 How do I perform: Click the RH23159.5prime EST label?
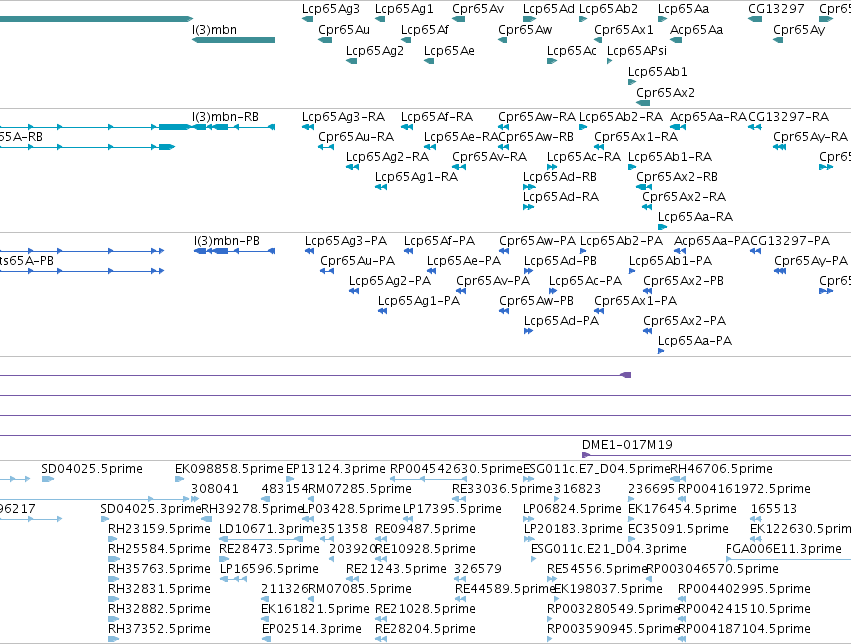point(159,529)
